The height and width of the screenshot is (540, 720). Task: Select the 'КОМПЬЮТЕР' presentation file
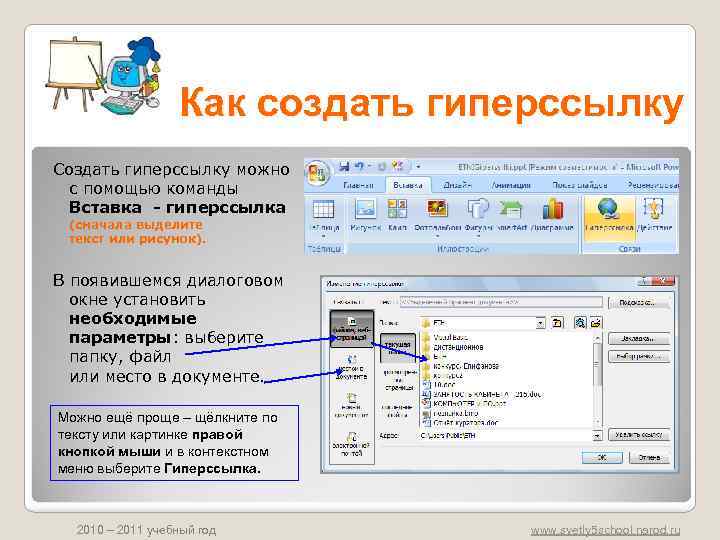464,404
